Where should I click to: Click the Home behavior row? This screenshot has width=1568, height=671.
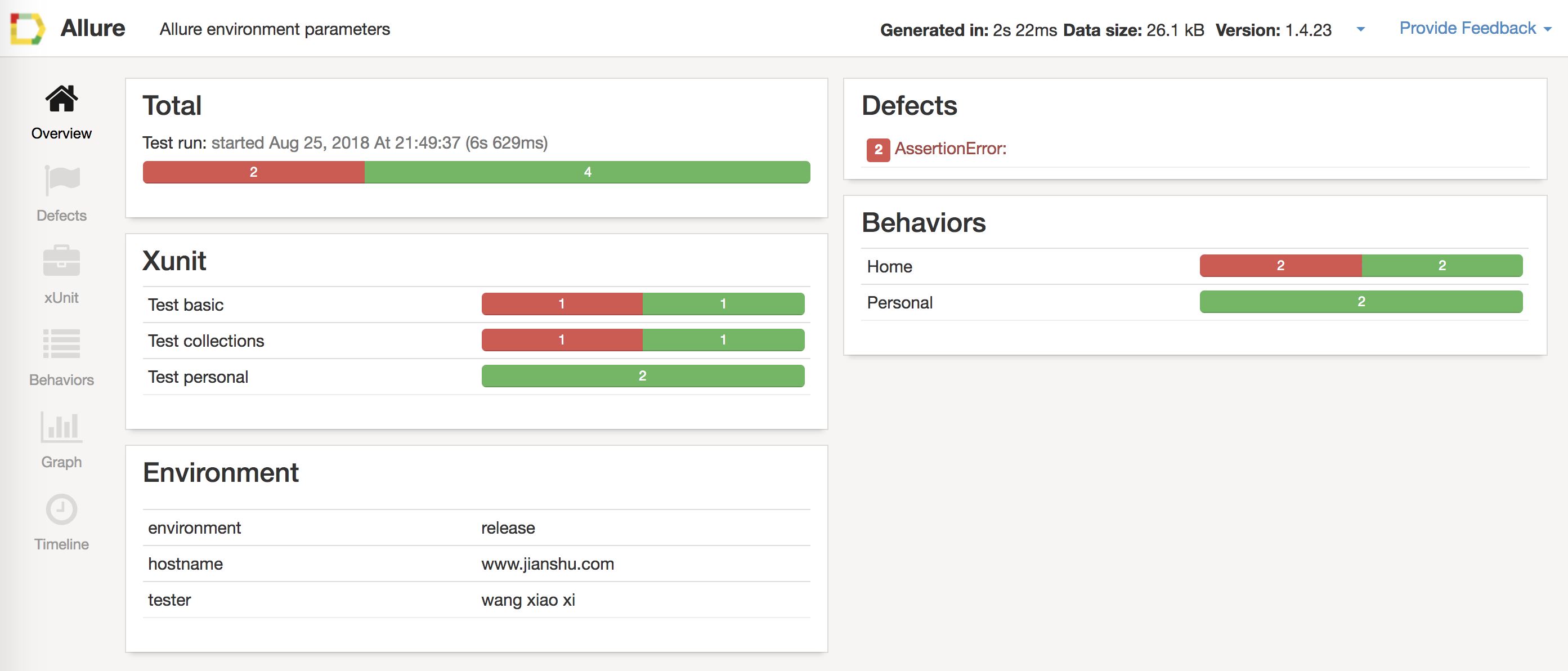point(889,267)
